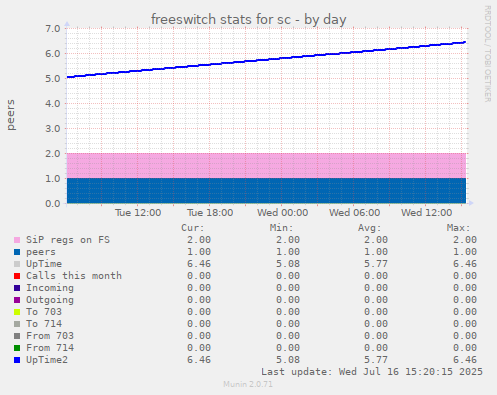Click the dark blue peers area in the graph
Image resolution: width=497 pixels, height=395 pixels.
[x=266, y=191]
